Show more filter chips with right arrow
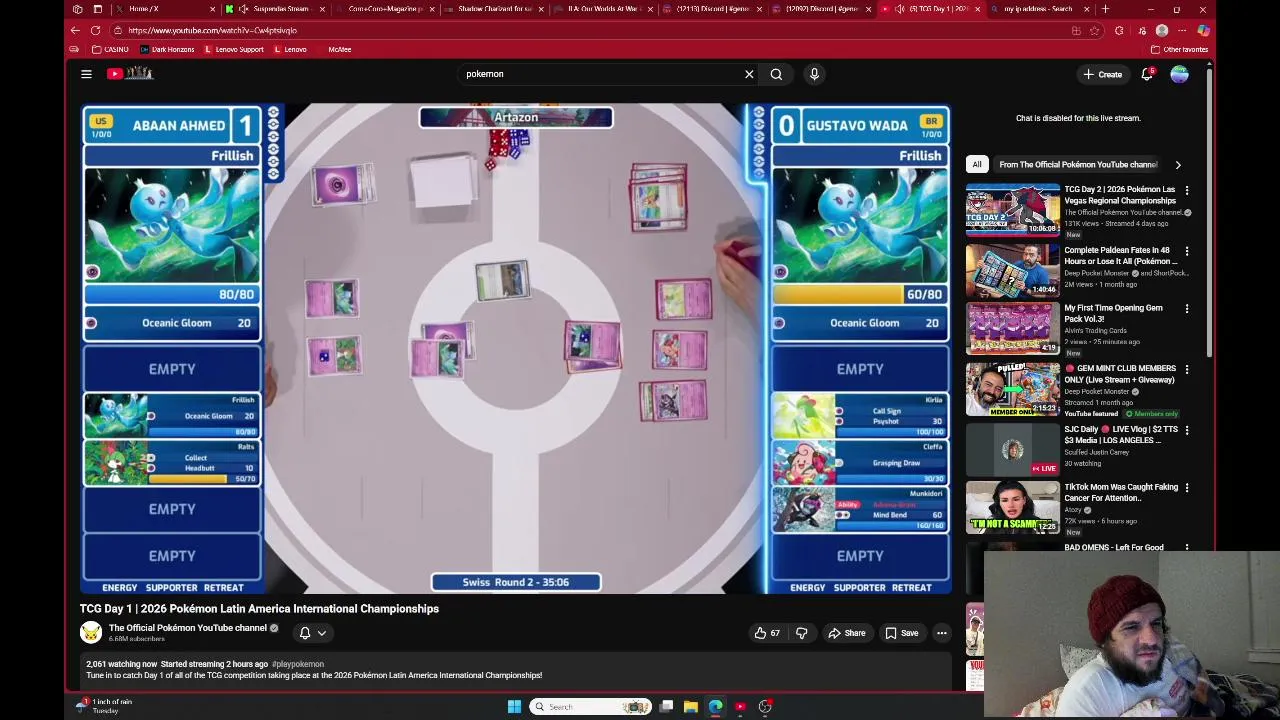The height and width of the screenshot is (720, 1280). click(x=1178, y=164)
